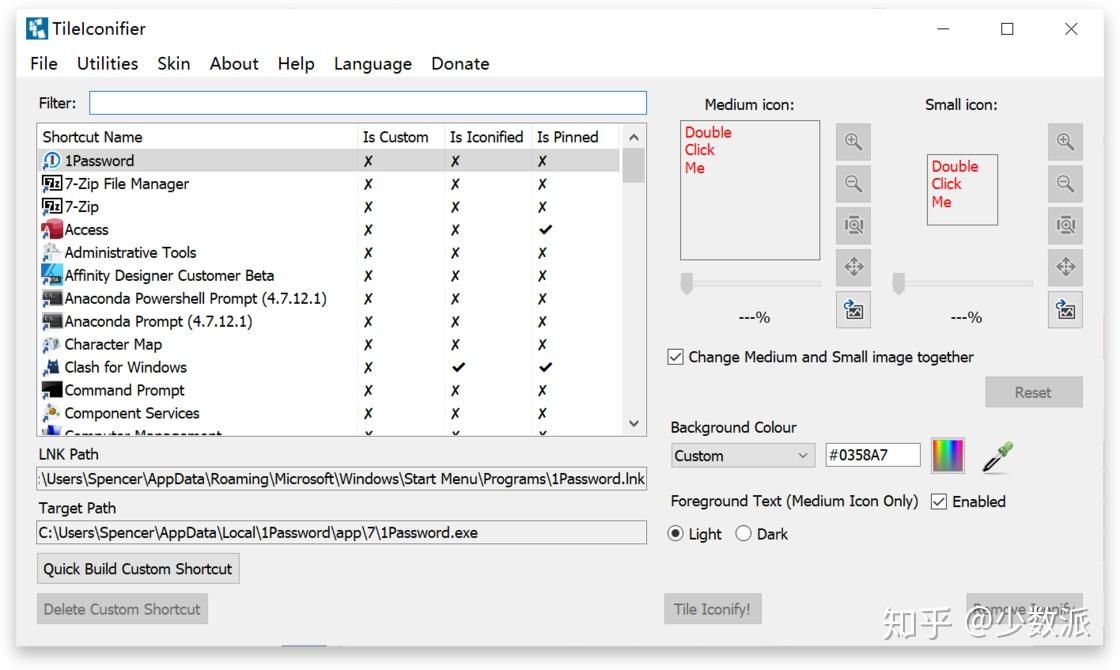
Task: Click the Anaconda Powershell Prompt icon
Action: [x=51, y=298]
